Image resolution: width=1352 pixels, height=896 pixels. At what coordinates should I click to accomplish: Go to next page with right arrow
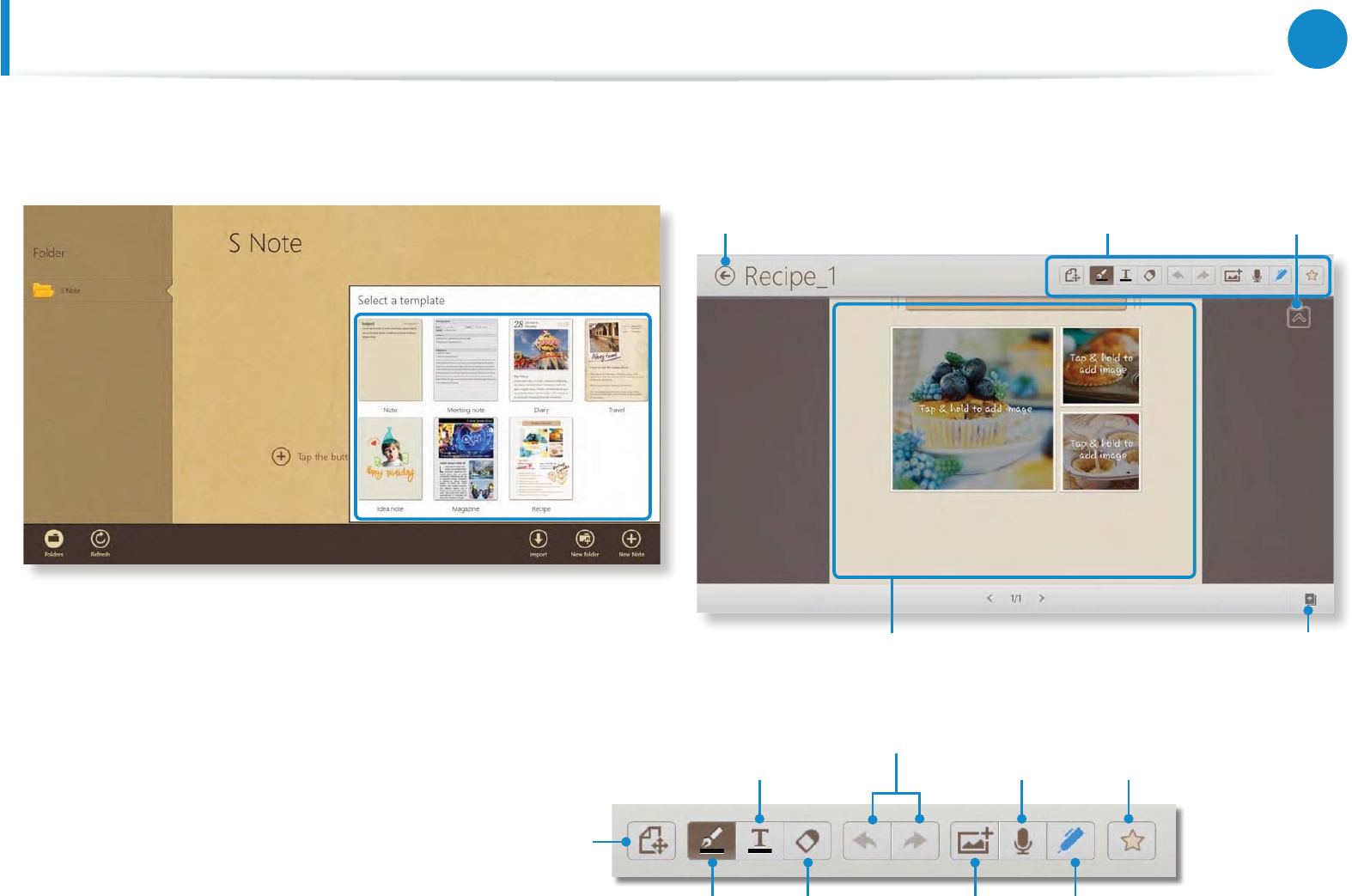(x=1042, y=598)
